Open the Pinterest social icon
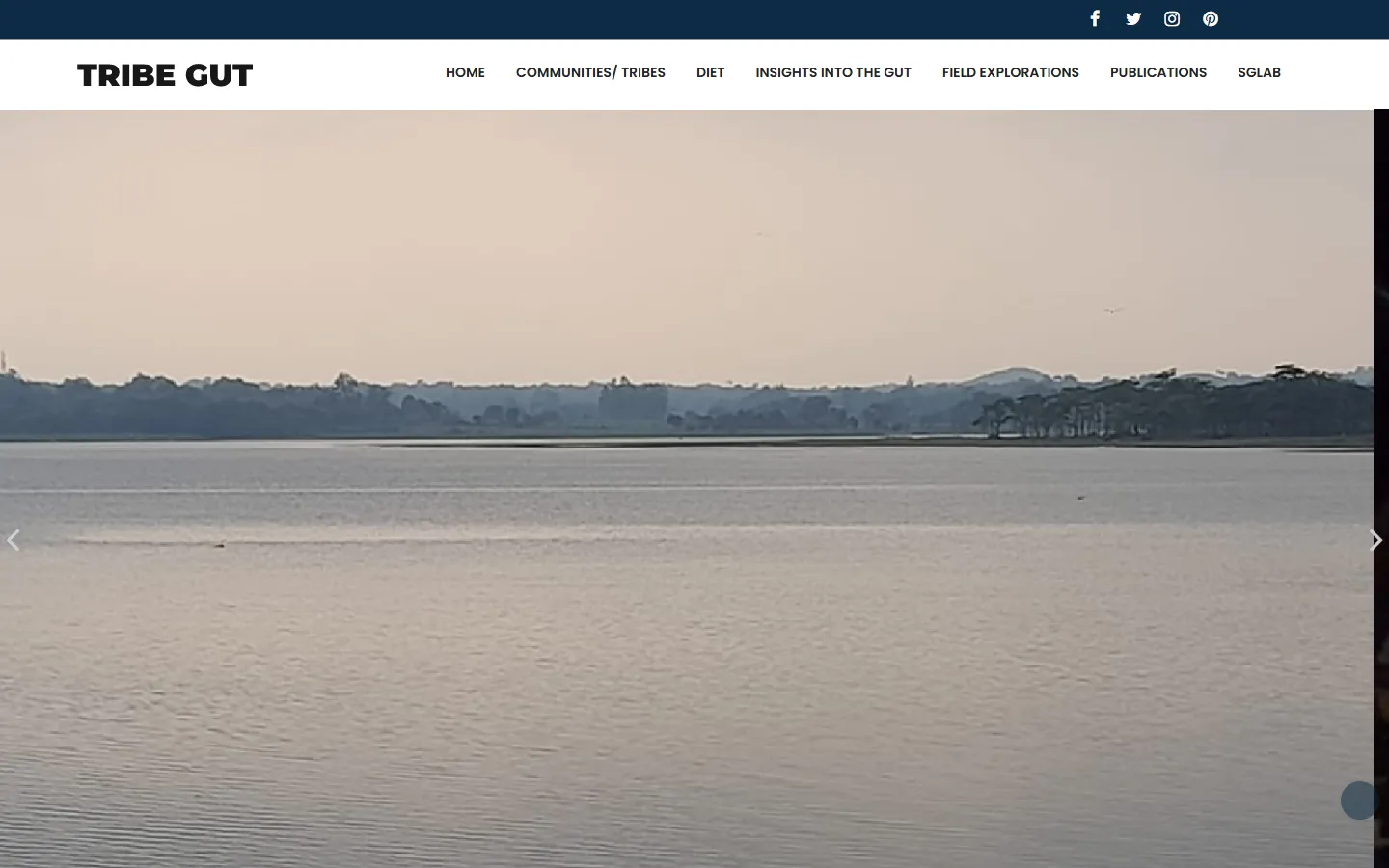 click(x=1211, y=18)
